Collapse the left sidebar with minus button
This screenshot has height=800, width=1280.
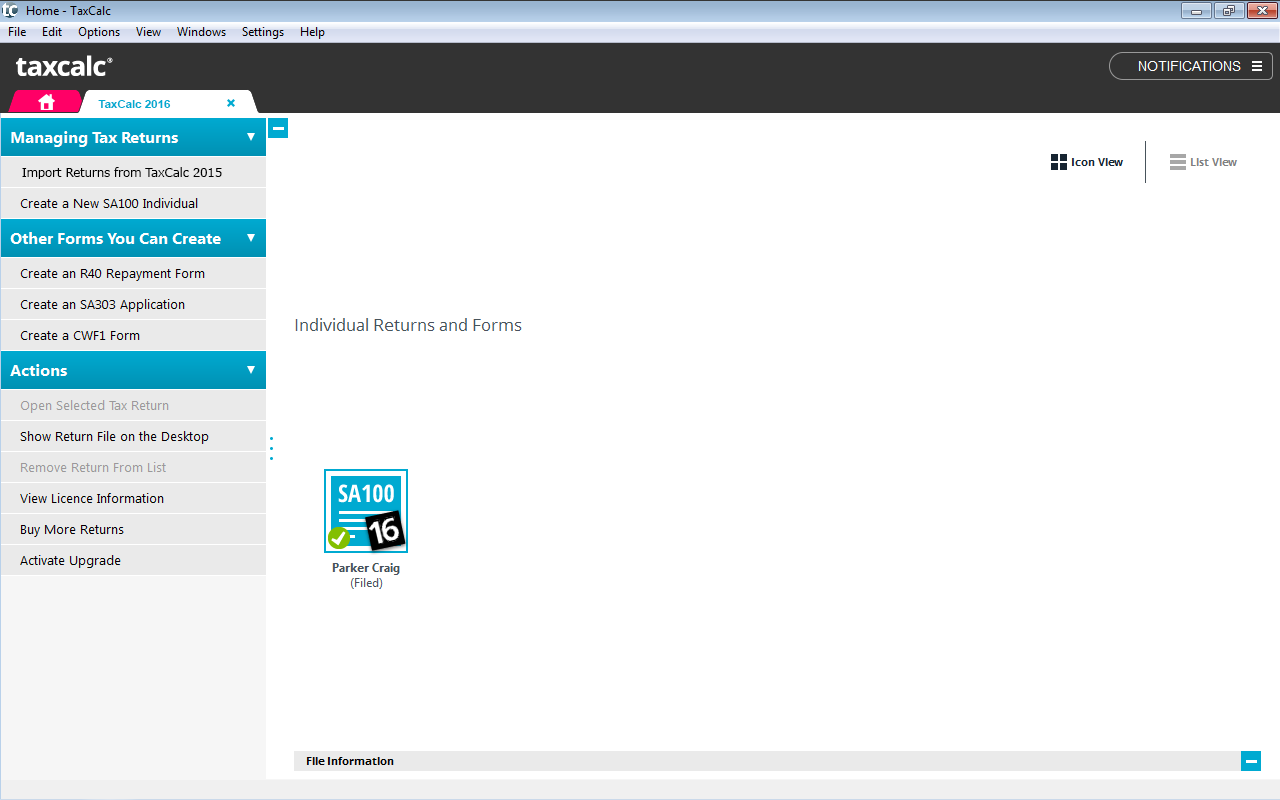[279, 128]
